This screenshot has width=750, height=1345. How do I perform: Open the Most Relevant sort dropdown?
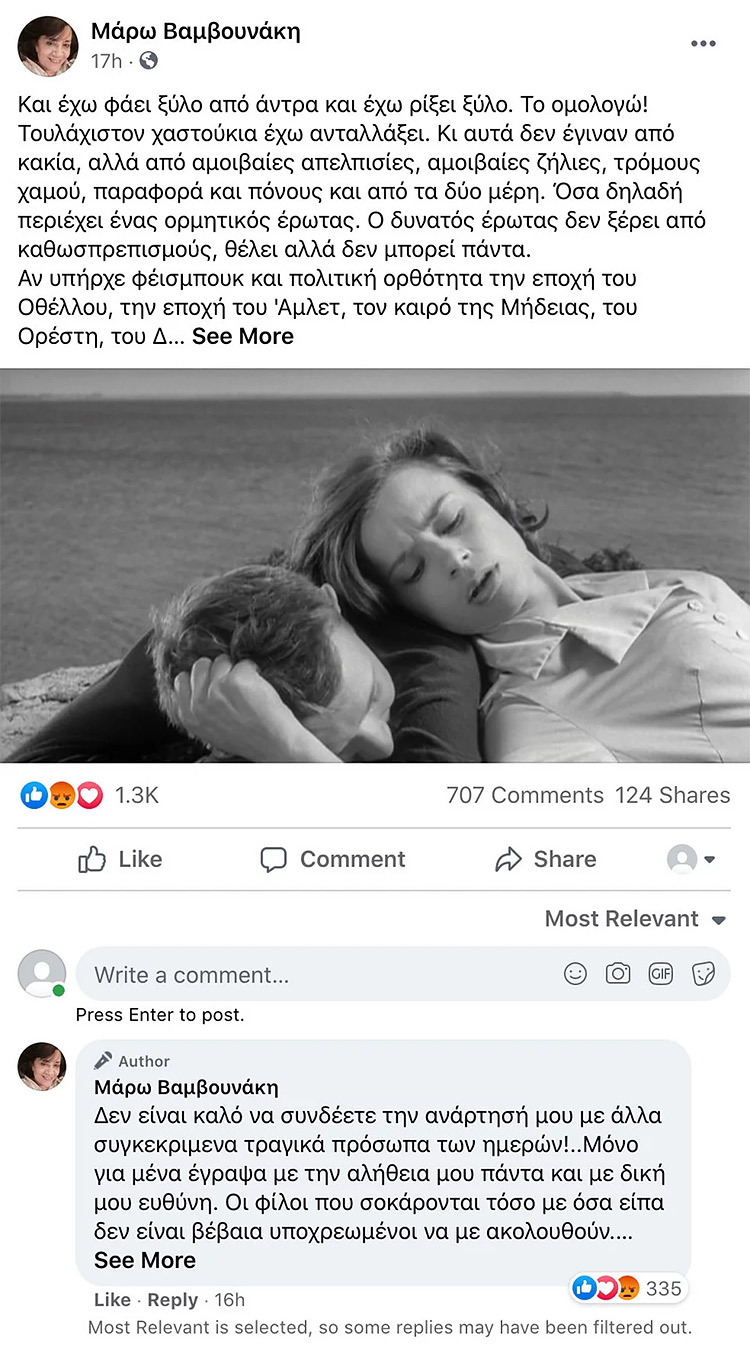tap(635, 919)
